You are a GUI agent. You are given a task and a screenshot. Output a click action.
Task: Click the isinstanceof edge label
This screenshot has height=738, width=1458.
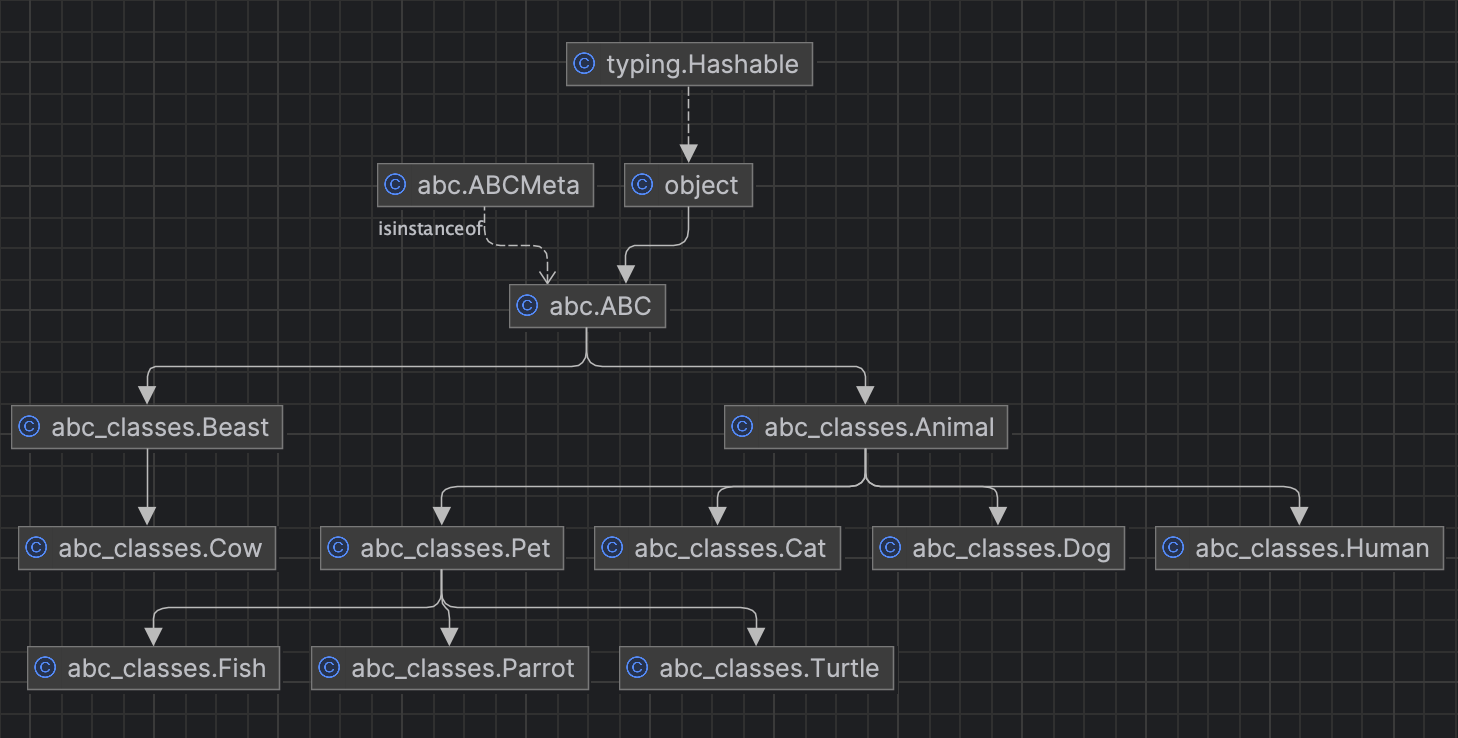[x=430, y=229]
